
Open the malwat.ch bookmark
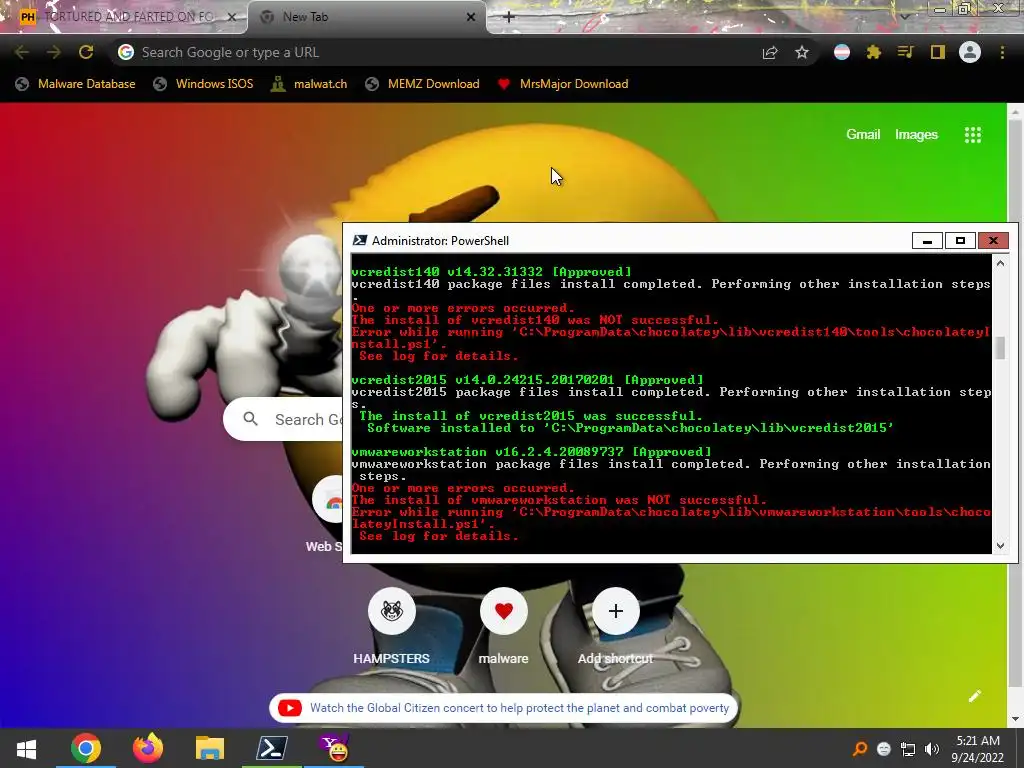tap(310, 84)
